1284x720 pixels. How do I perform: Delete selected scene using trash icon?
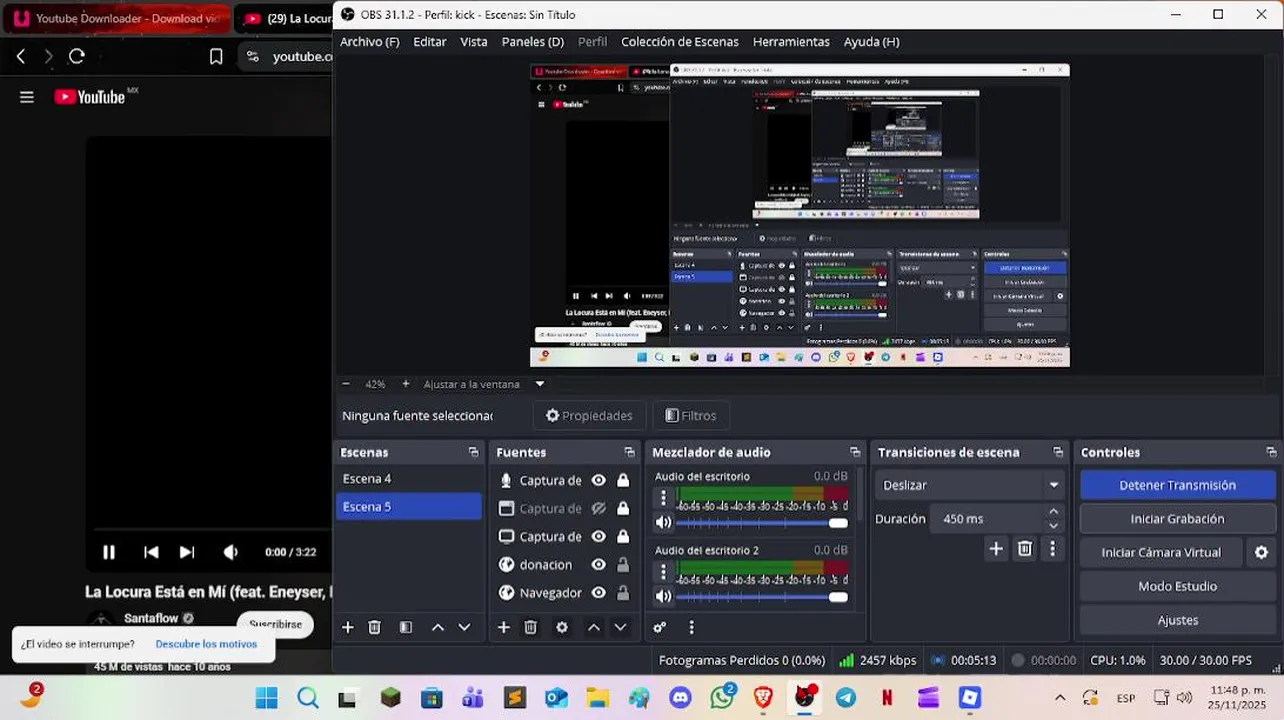click(374, 627)
